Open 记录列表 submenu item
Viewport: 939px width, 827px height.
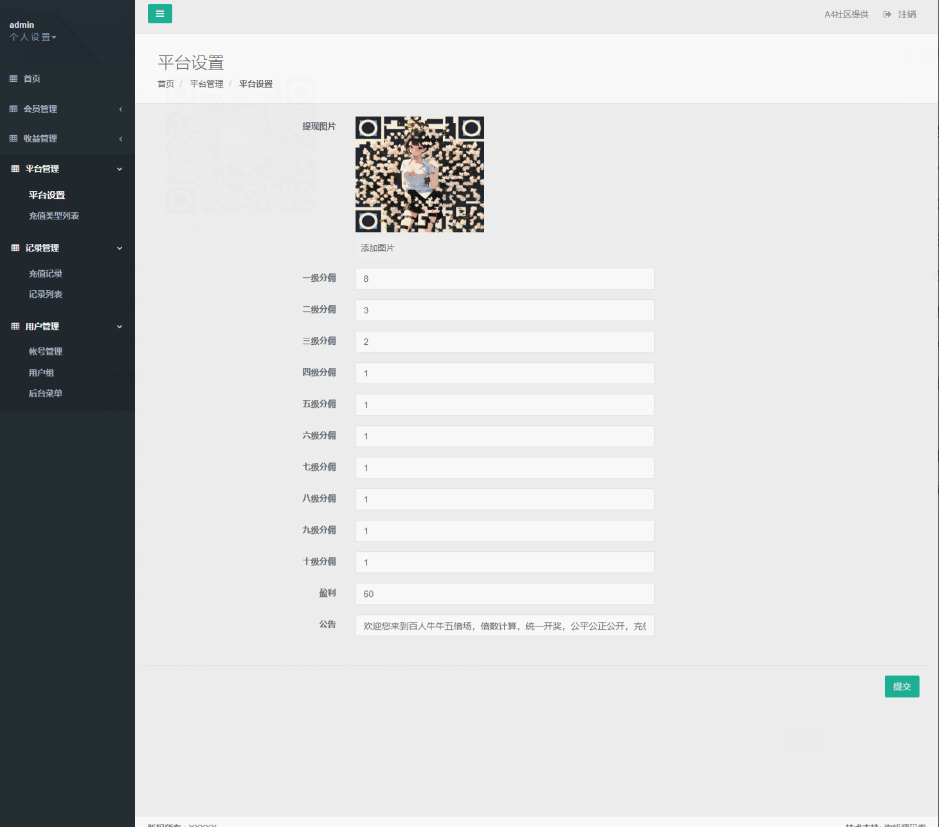(46, 294)
